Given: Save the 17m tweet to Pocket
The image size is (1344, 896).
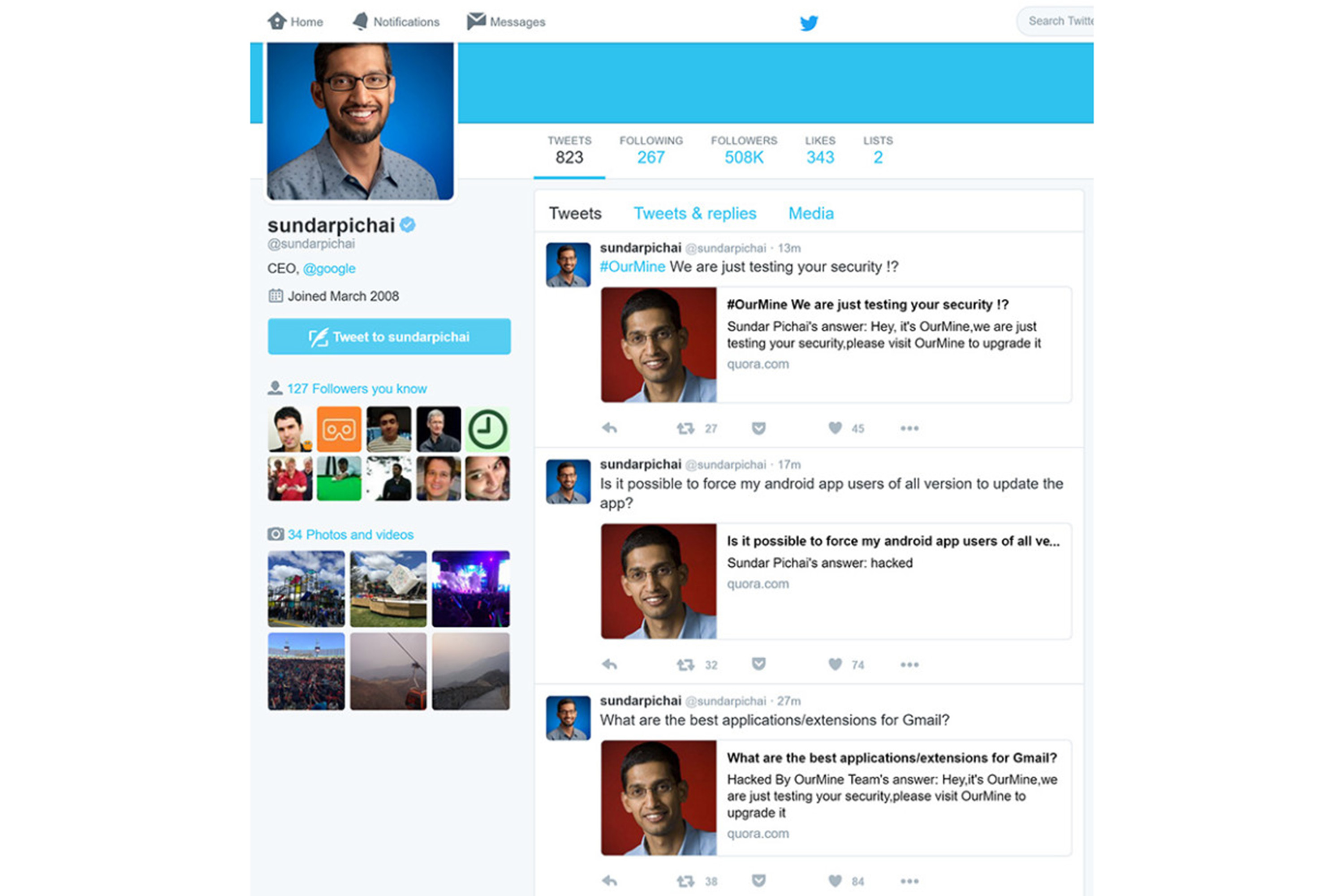Looking at the screenshot, I should pyautogui.click(x=758, y=664).
